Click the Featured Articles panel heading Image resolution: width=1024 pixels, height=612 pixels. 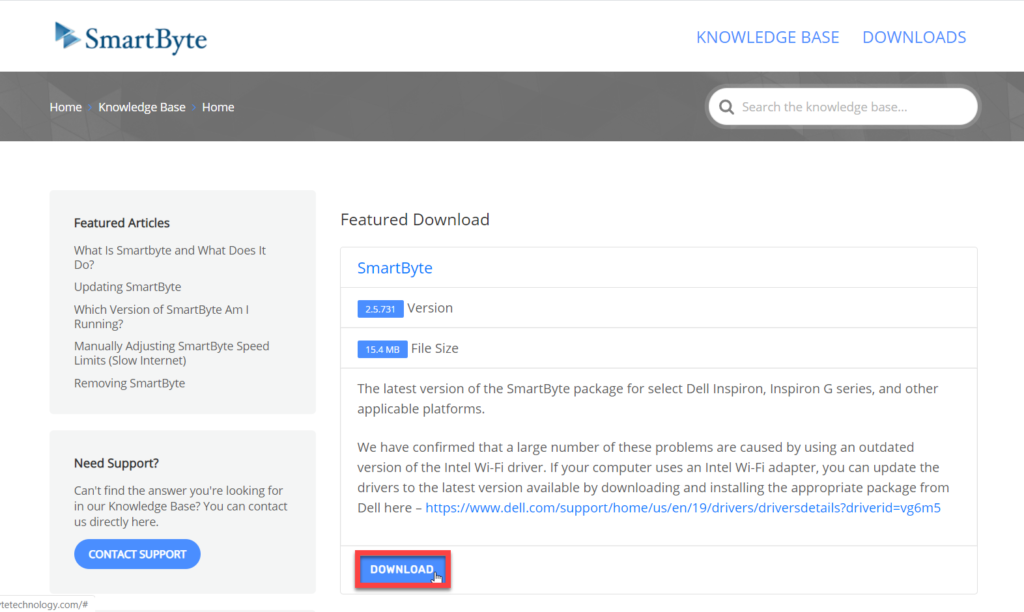tap(122, 222)
